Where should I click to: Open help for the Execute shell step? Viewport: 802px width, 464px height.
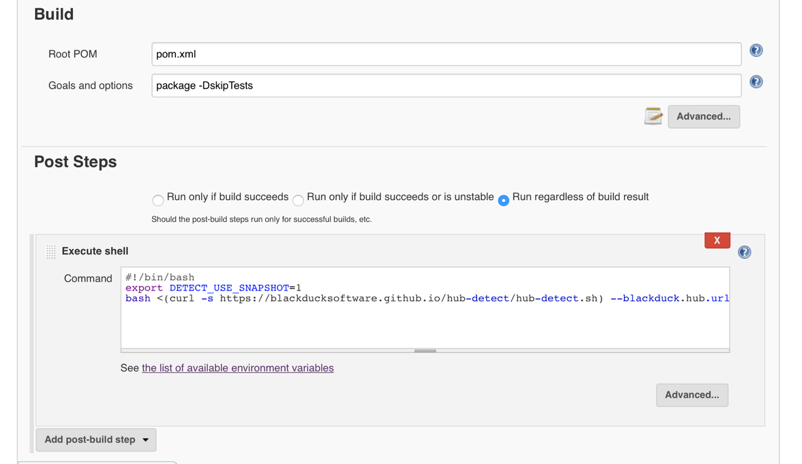pos(744,252)
